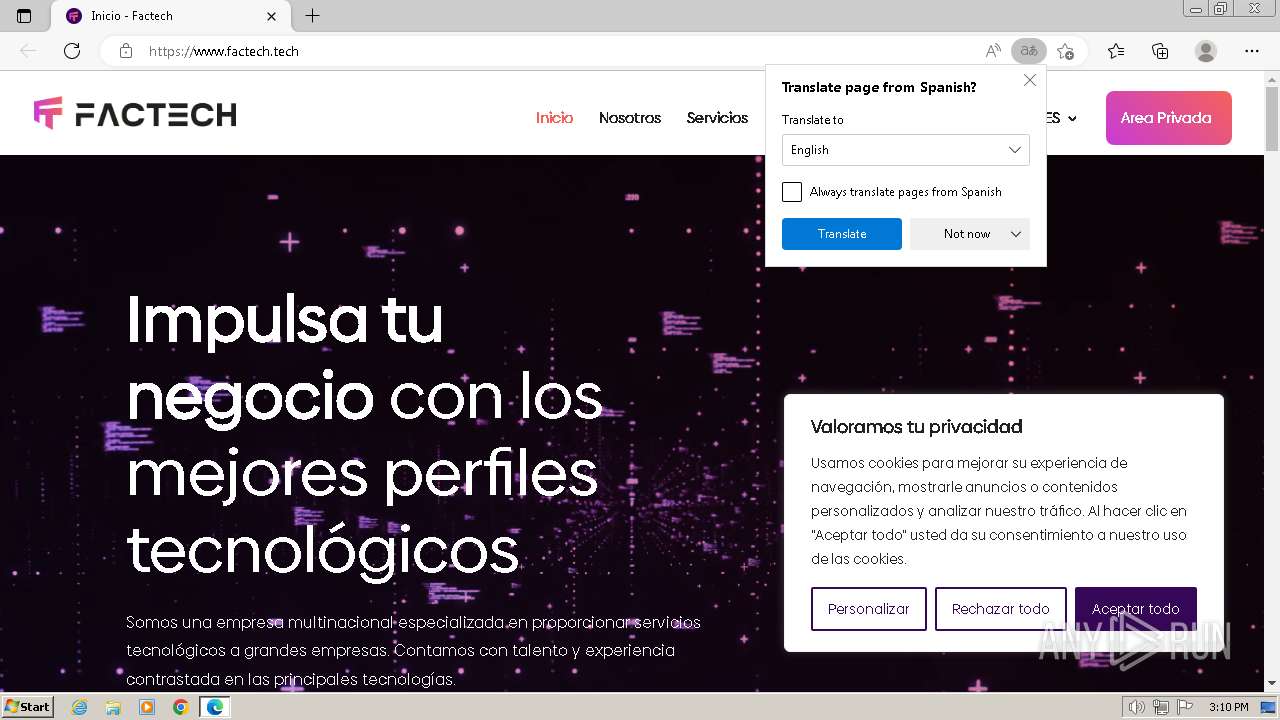This screenshot has height=720, width=1280.
Task: Open the Favorites list
Action: tap(1116, 51)
